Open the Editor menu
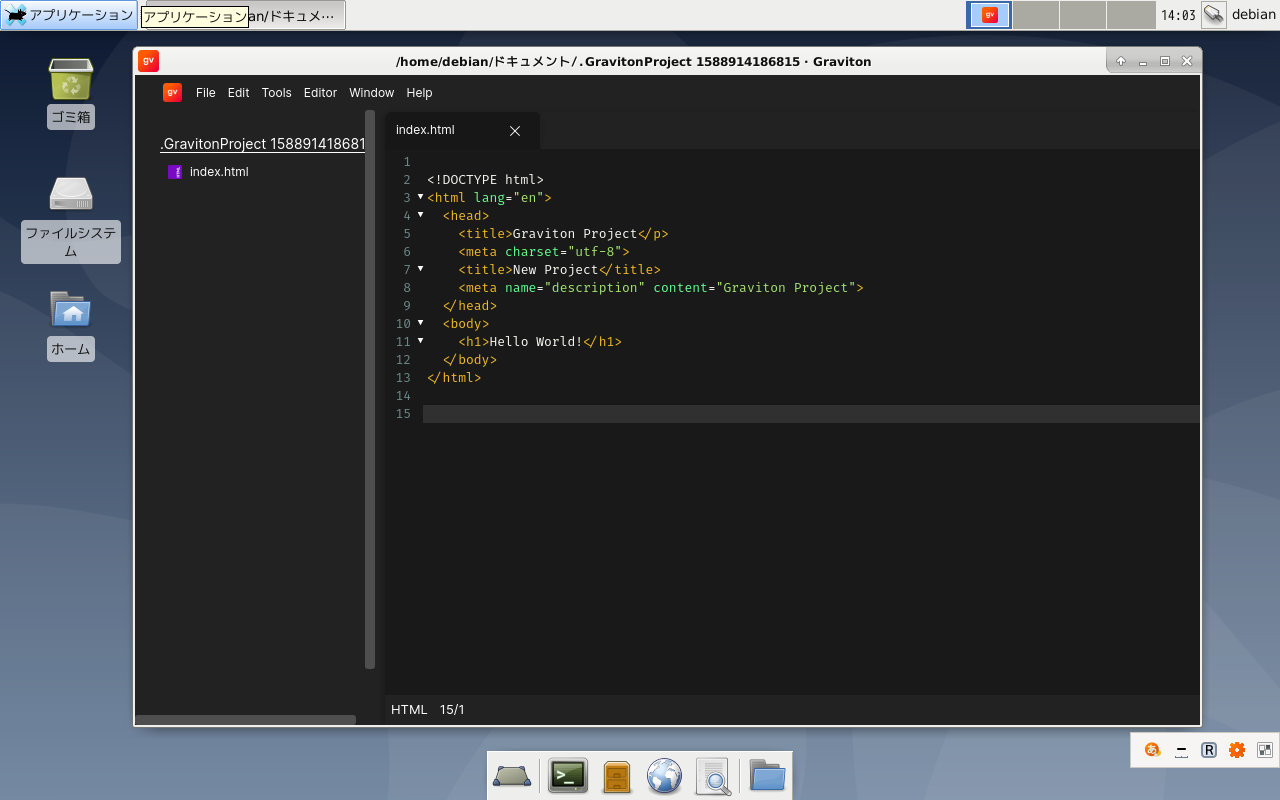1280x800 pixels. click(320, 93)
